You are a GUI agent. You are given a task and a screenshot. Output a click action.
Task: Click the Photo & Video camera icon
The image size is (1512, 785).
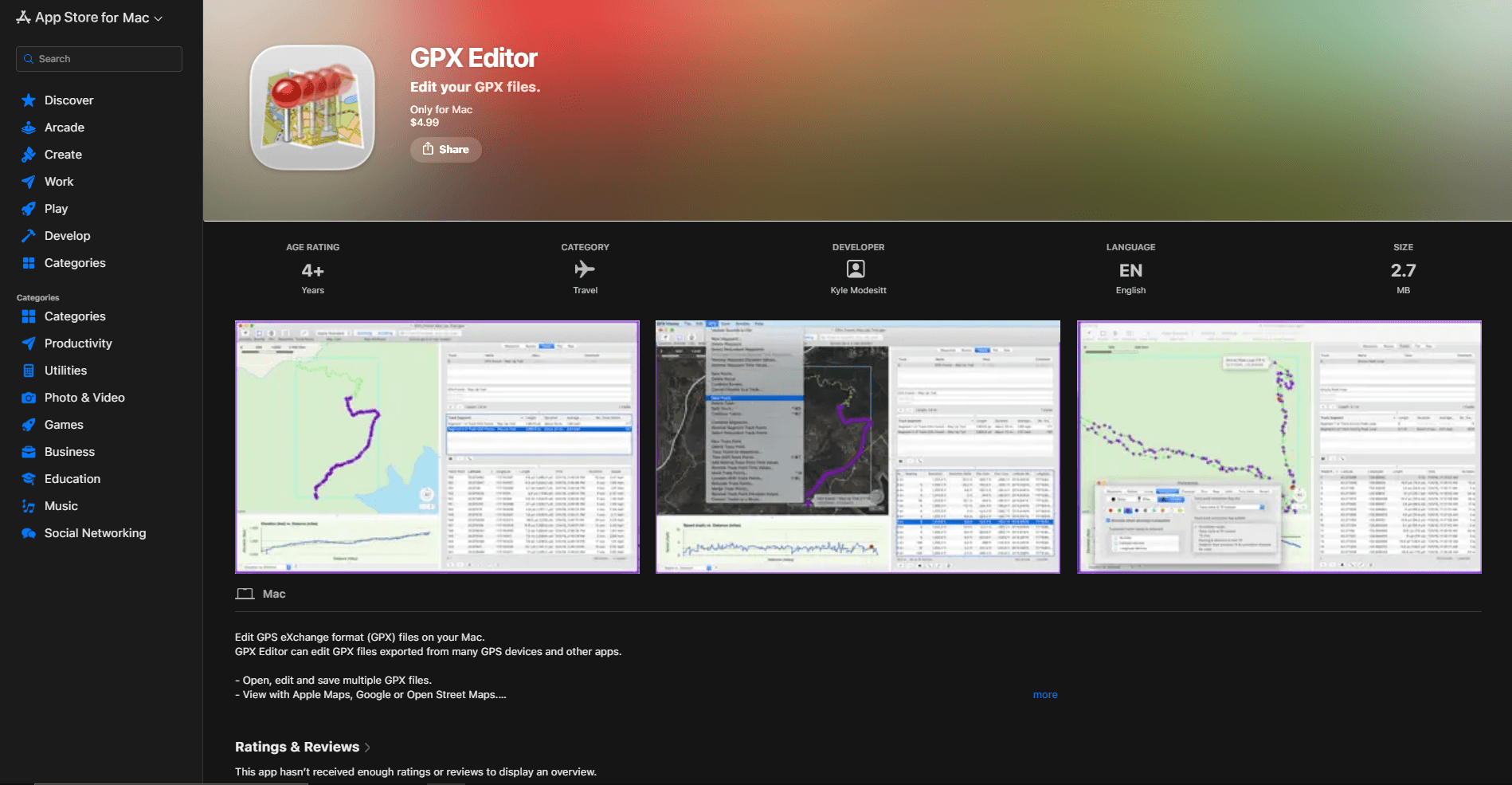[29, 398]
